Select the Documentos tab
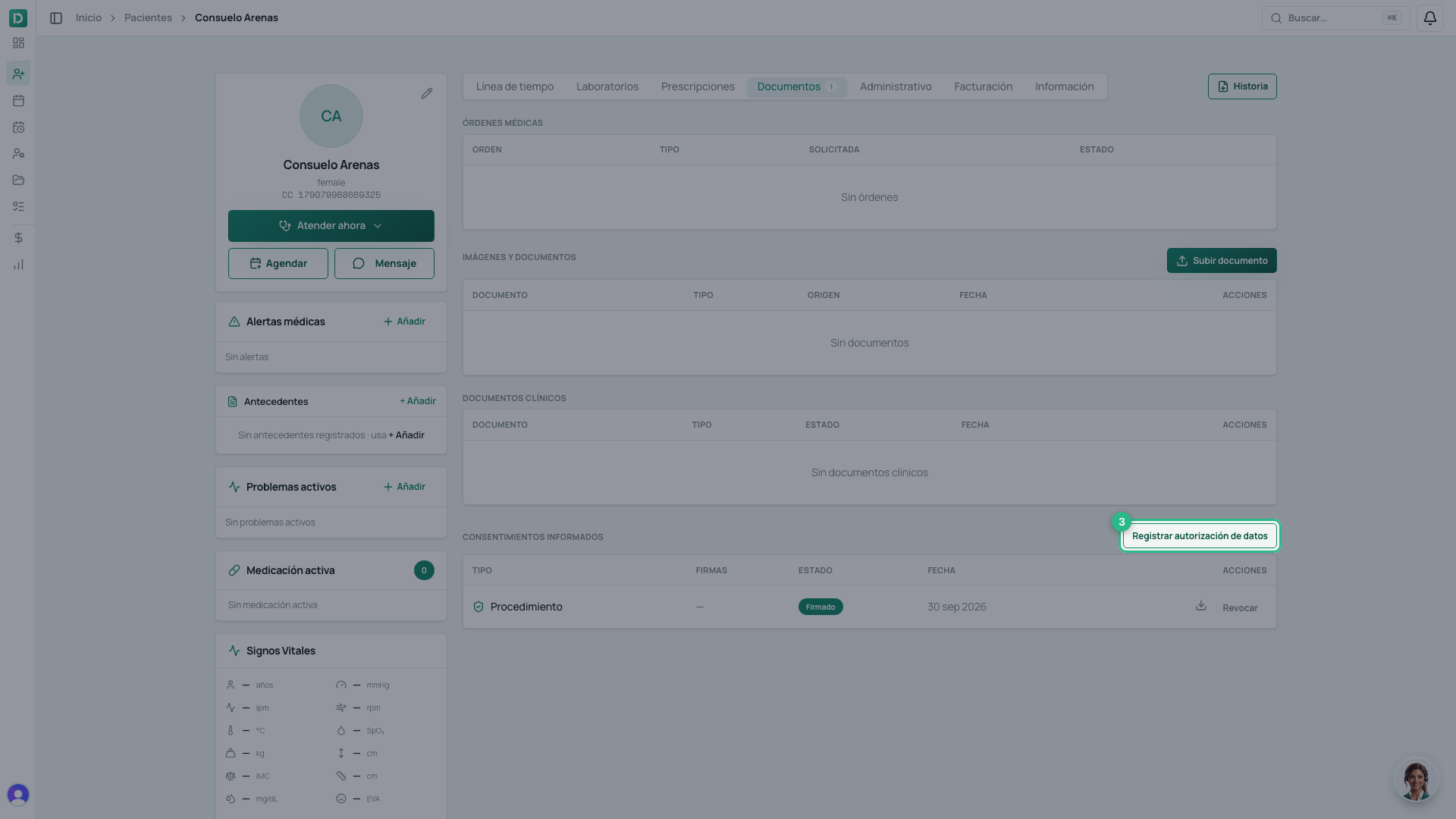Screen dimensions: 1456x819 797,86
